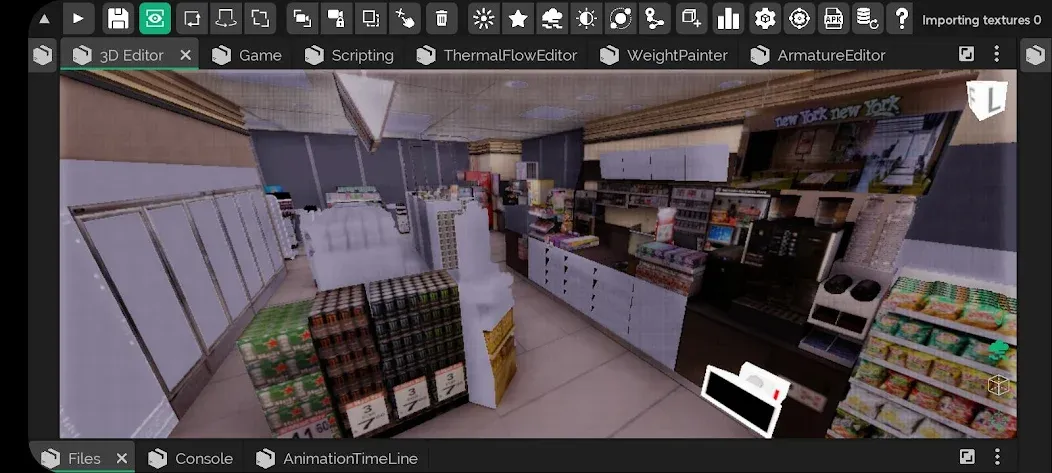
Task: Toggle the camera lock icon
Action: pos(336,18)
